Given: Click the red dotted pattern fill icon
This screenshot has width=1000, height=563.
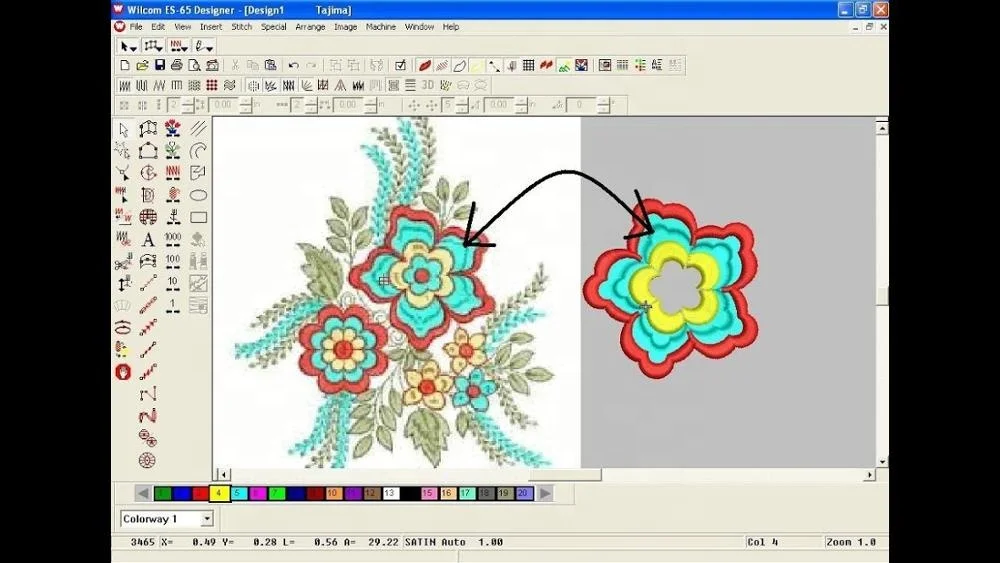Looking at the screenshot, I should coord(212,85).
